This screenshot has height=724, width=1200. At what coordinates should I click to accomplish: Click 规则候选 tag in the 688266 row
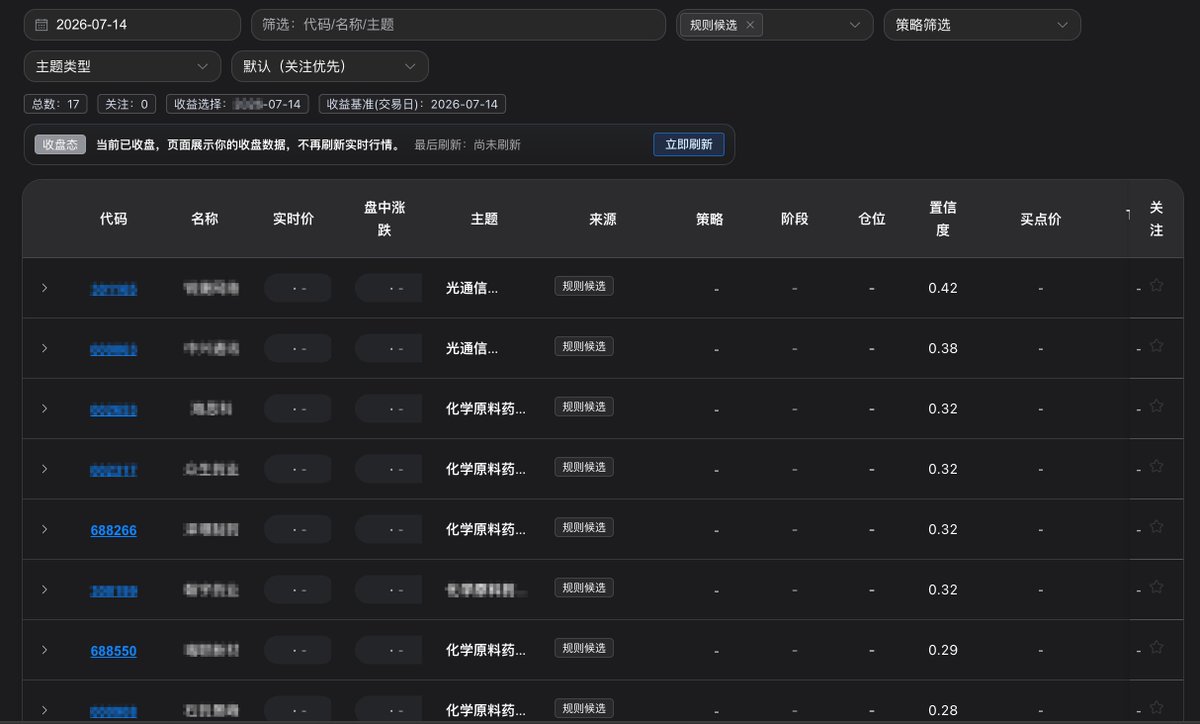coord(584,528)
